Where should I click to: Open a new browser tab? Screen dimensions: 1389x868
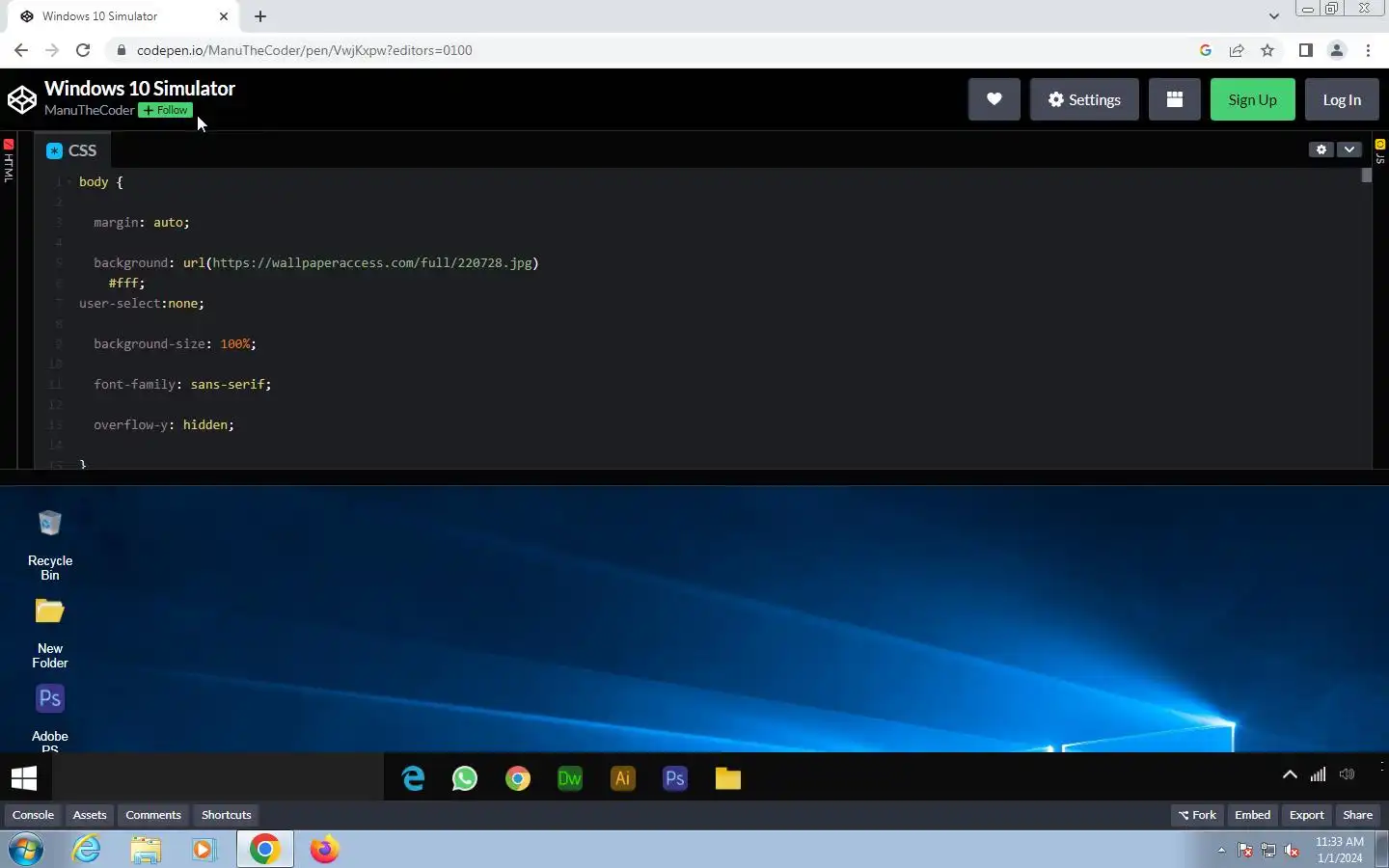coord(260,16)
